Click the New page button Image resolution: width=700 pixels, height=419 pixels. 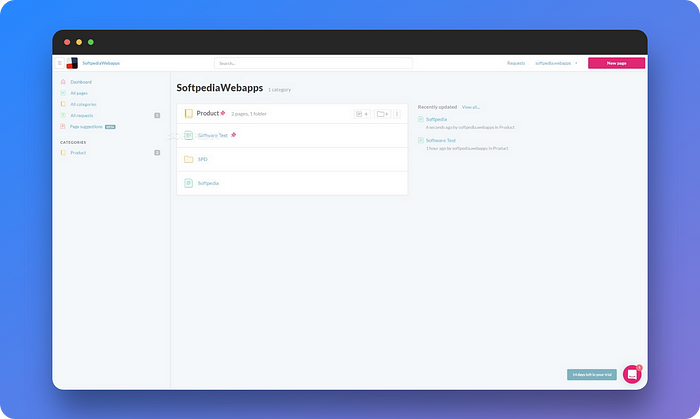(x=616, y=63)
